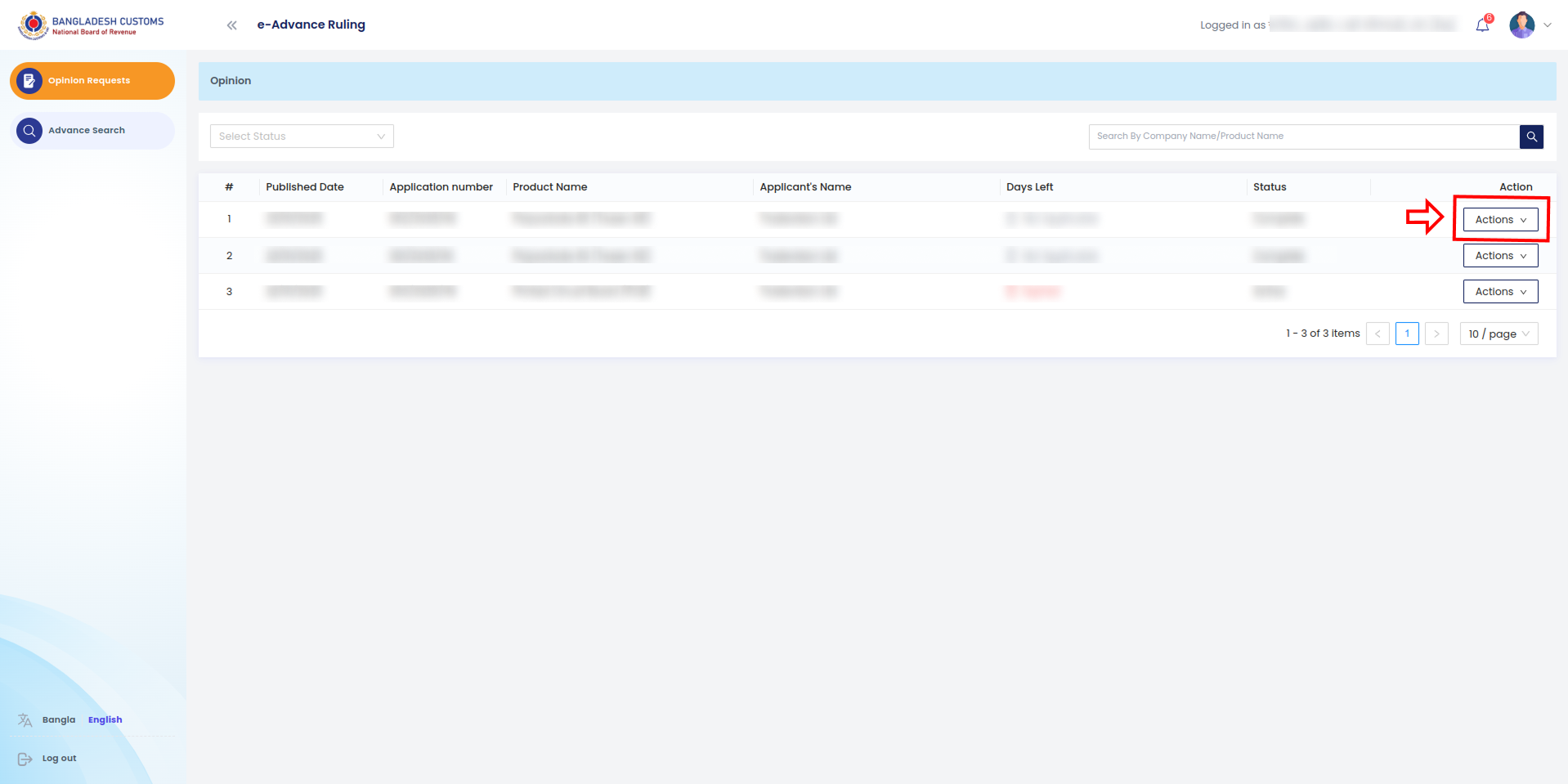Open the 10 / page size dropdown
The height and width of the screenshot is (784, 1568).
(1499, 334)
